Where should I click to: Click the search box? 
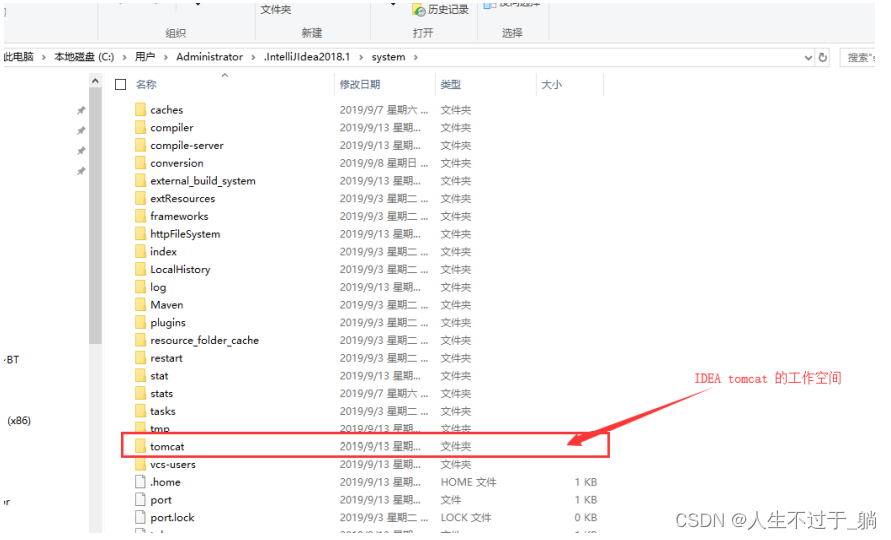857,57
